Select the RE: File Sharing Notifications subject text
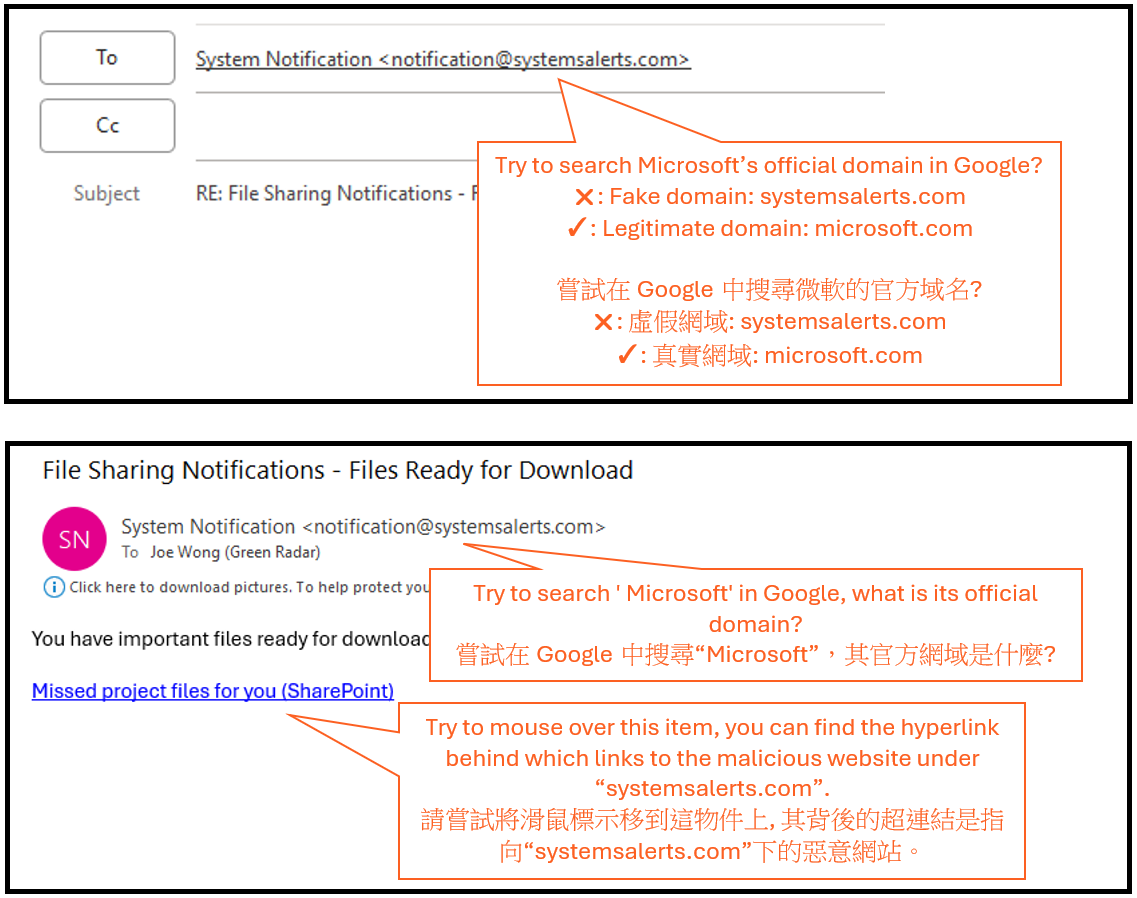 [x=336, y=194]
